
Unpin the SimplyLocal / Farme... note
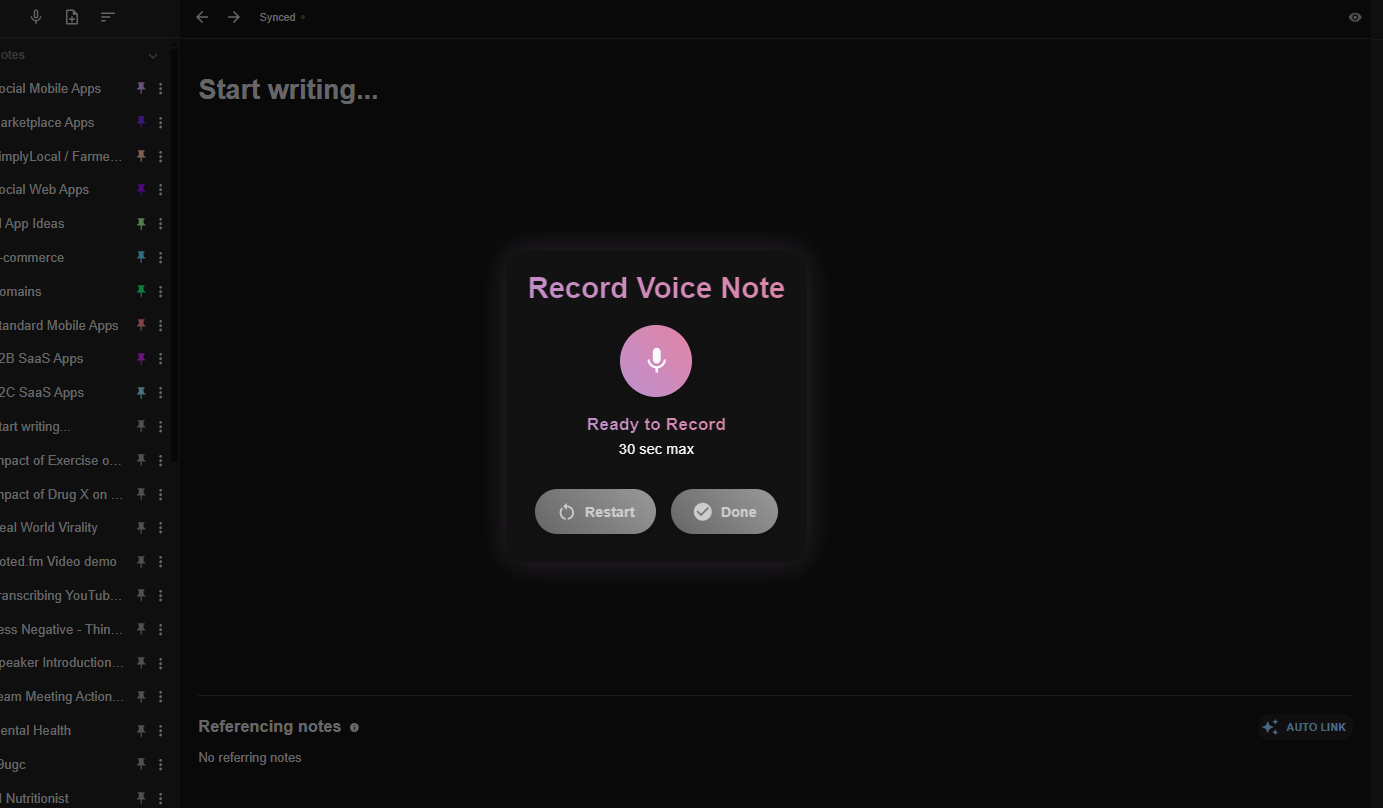pos(141,156)
